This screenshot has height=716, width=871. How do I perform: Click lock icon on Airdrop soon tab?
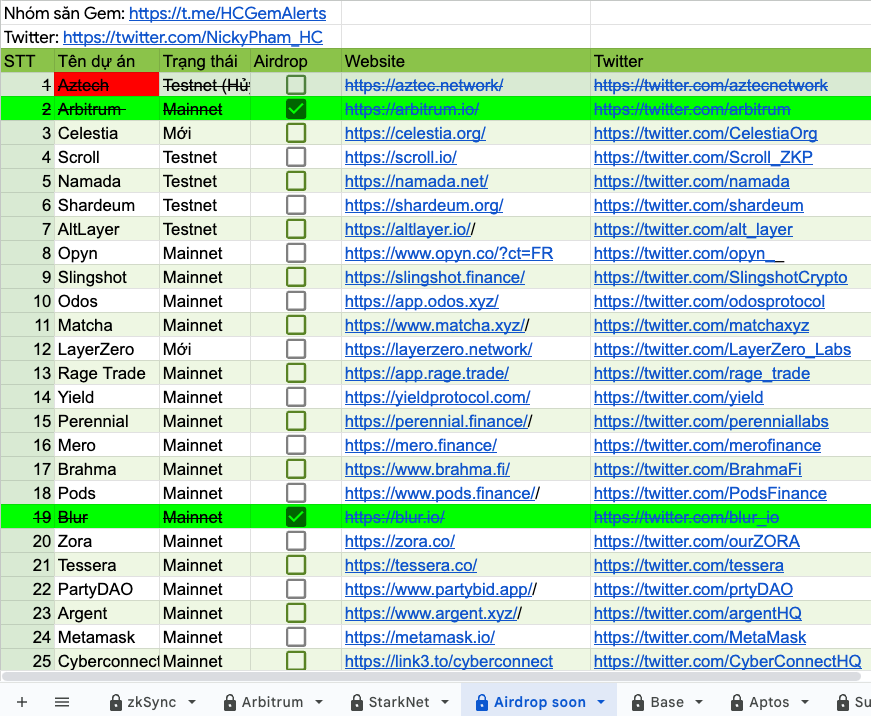coord(482,703)
